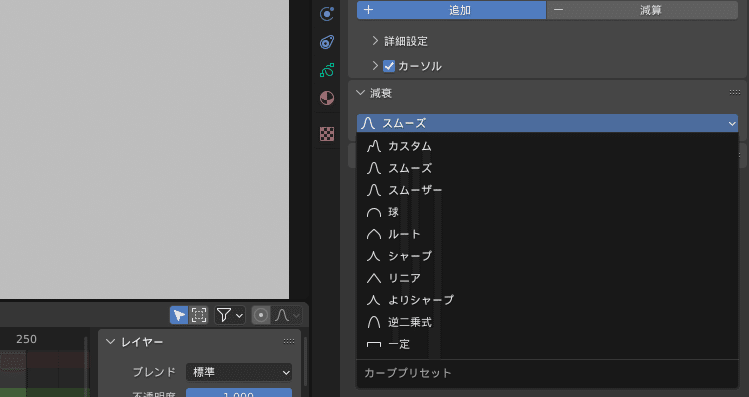Click frame 250 on the timeline
The height and width of the screenshot is (397, 749).
[26, 339]
